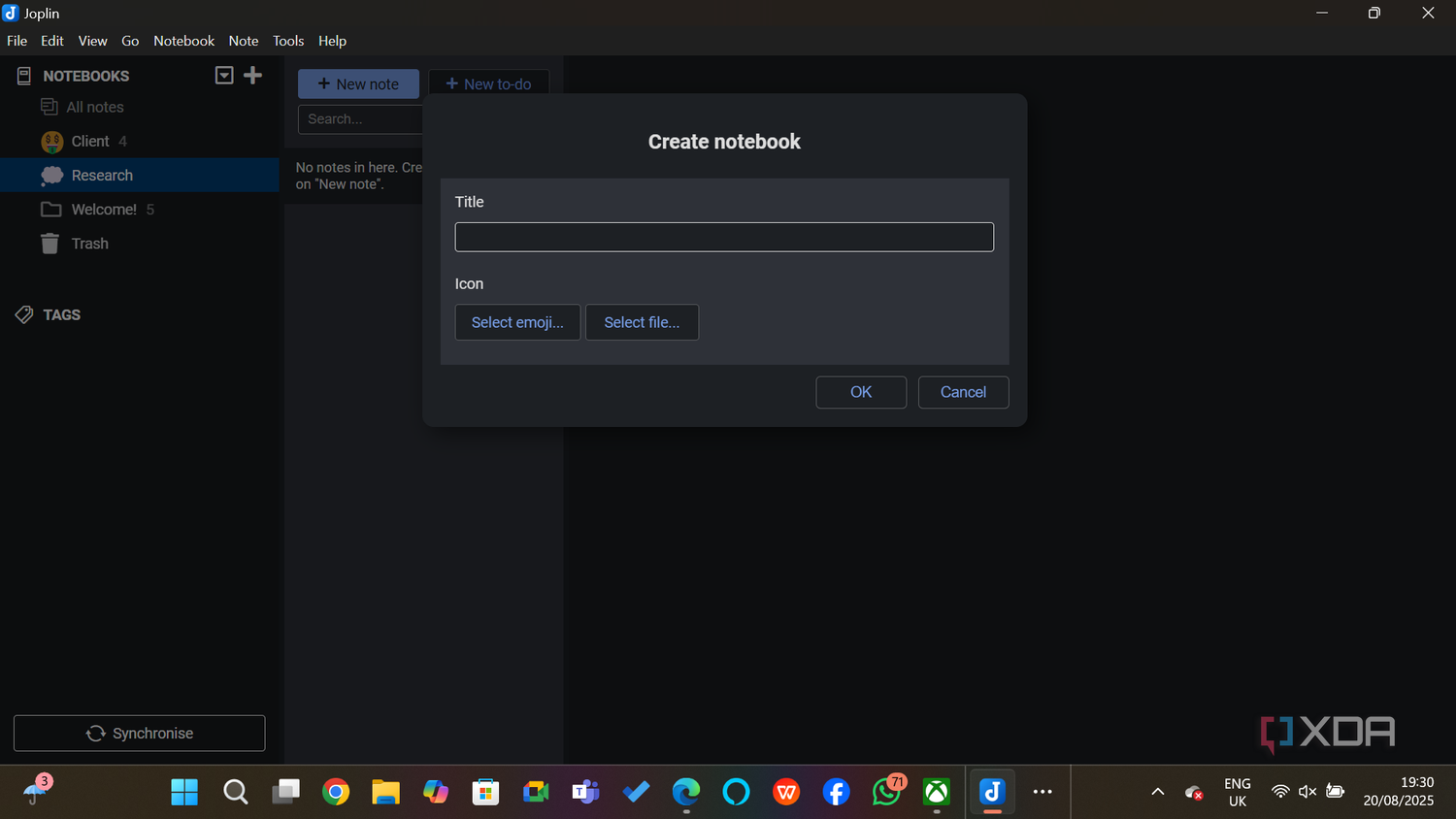Click the add notebook plus icon

[252, 75]
